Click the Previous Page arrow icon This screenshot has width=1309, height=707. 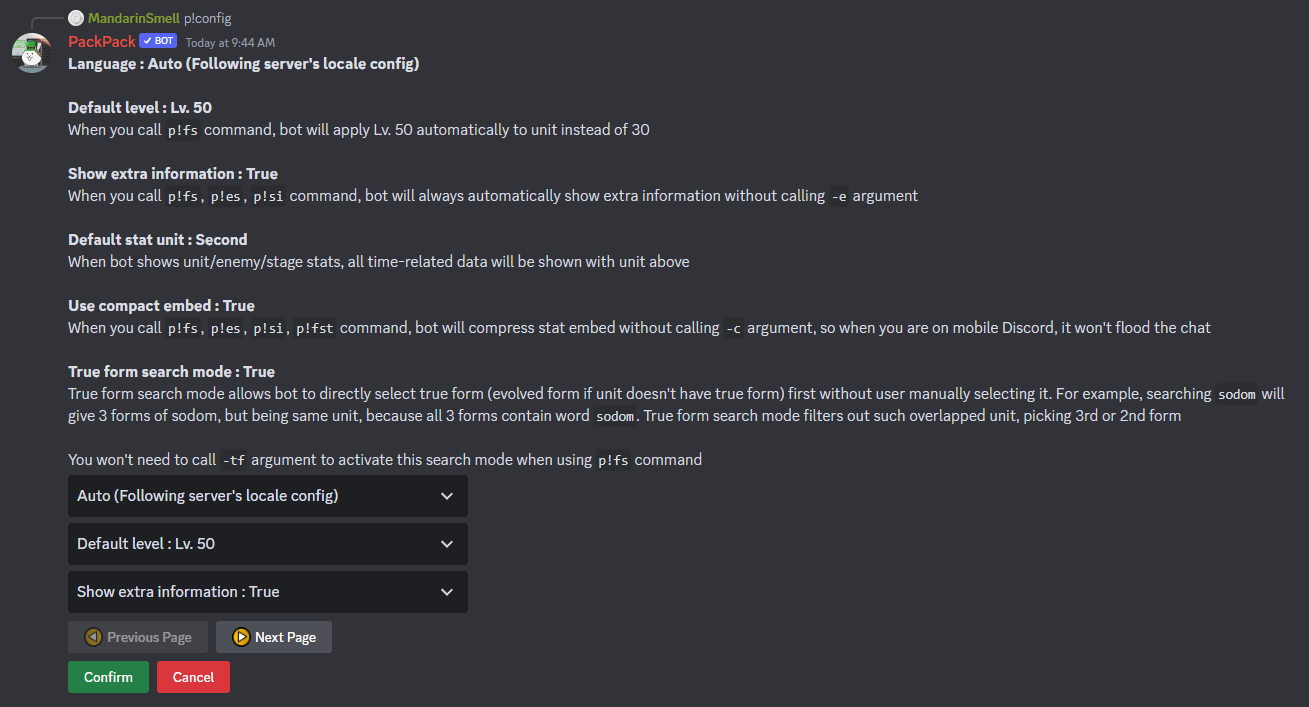click(93, 637)
